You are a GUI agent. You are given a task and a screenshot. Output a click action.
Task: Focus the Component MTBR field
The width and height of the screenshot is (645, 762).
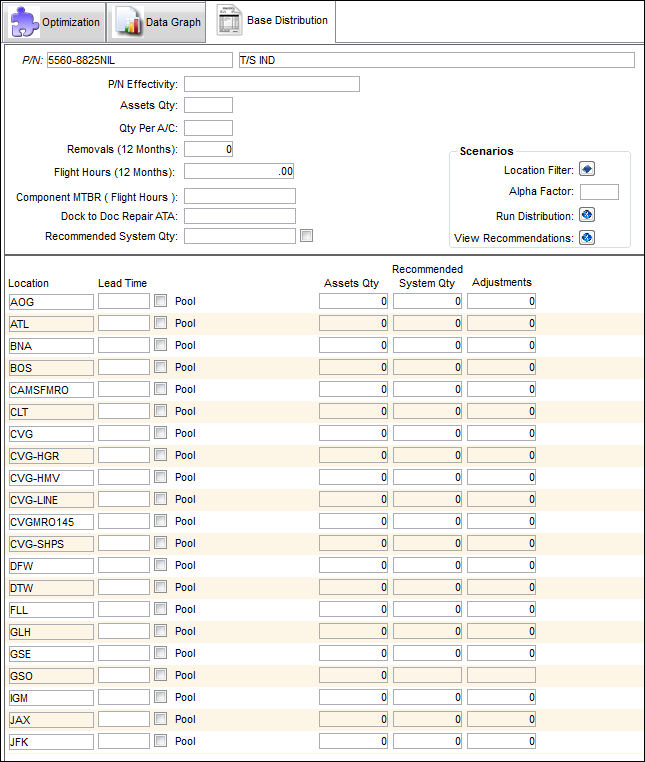[x=240, y=196]
